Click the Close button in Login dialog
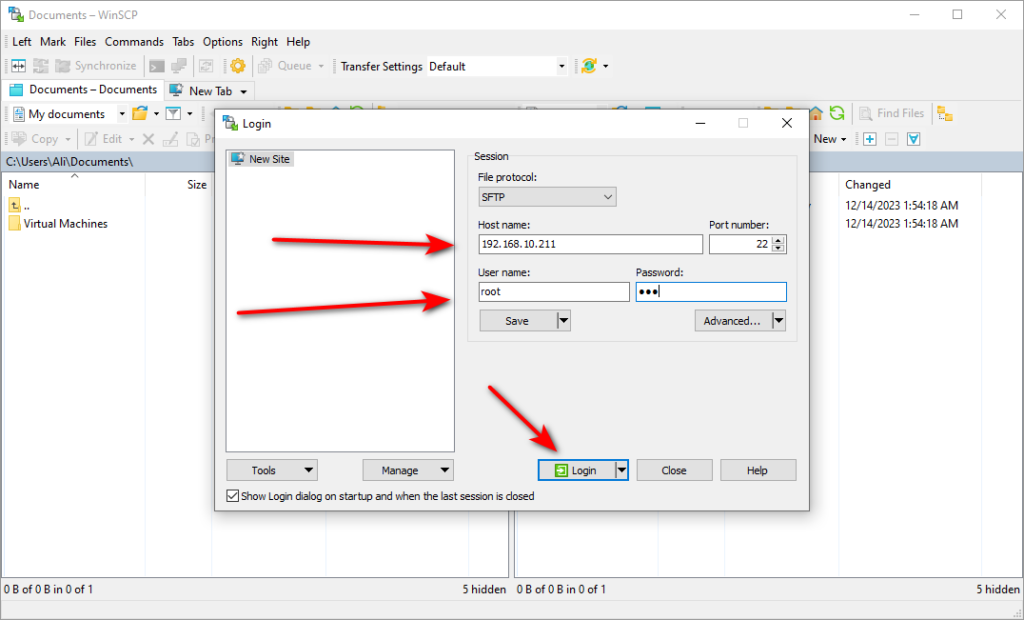 point(674,470)
